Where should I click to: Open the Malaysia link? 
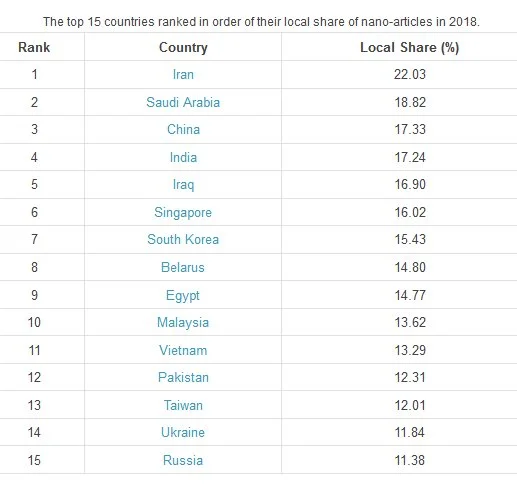(183, 323)
